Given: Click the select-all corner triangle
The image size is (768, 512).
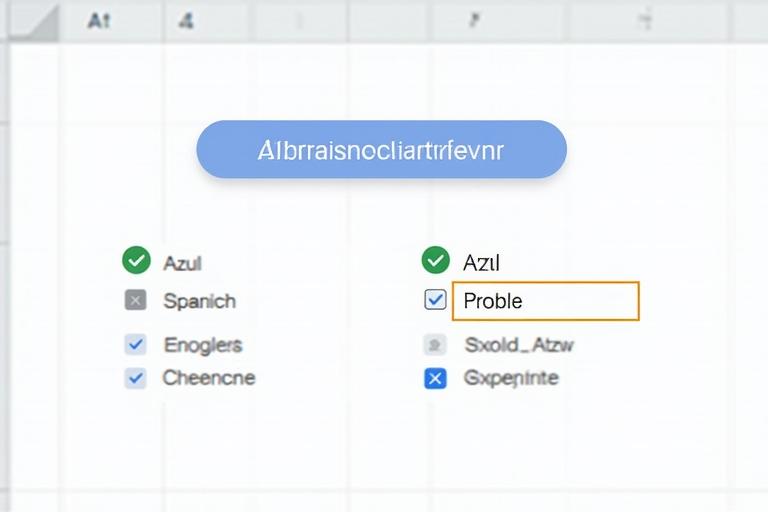Looking at the screenshot, I should coord(40,24).
